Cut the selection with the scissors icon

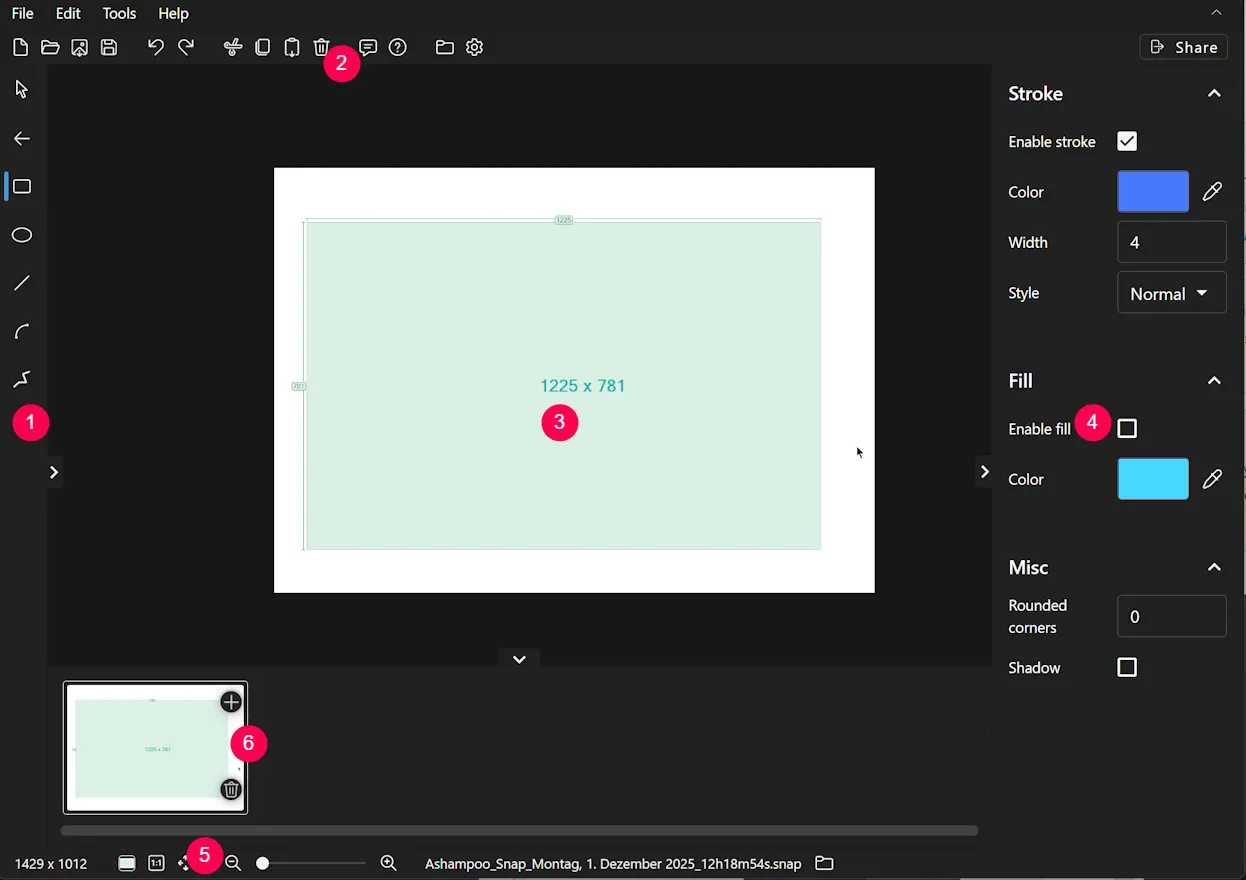click(x=233, y=47)
